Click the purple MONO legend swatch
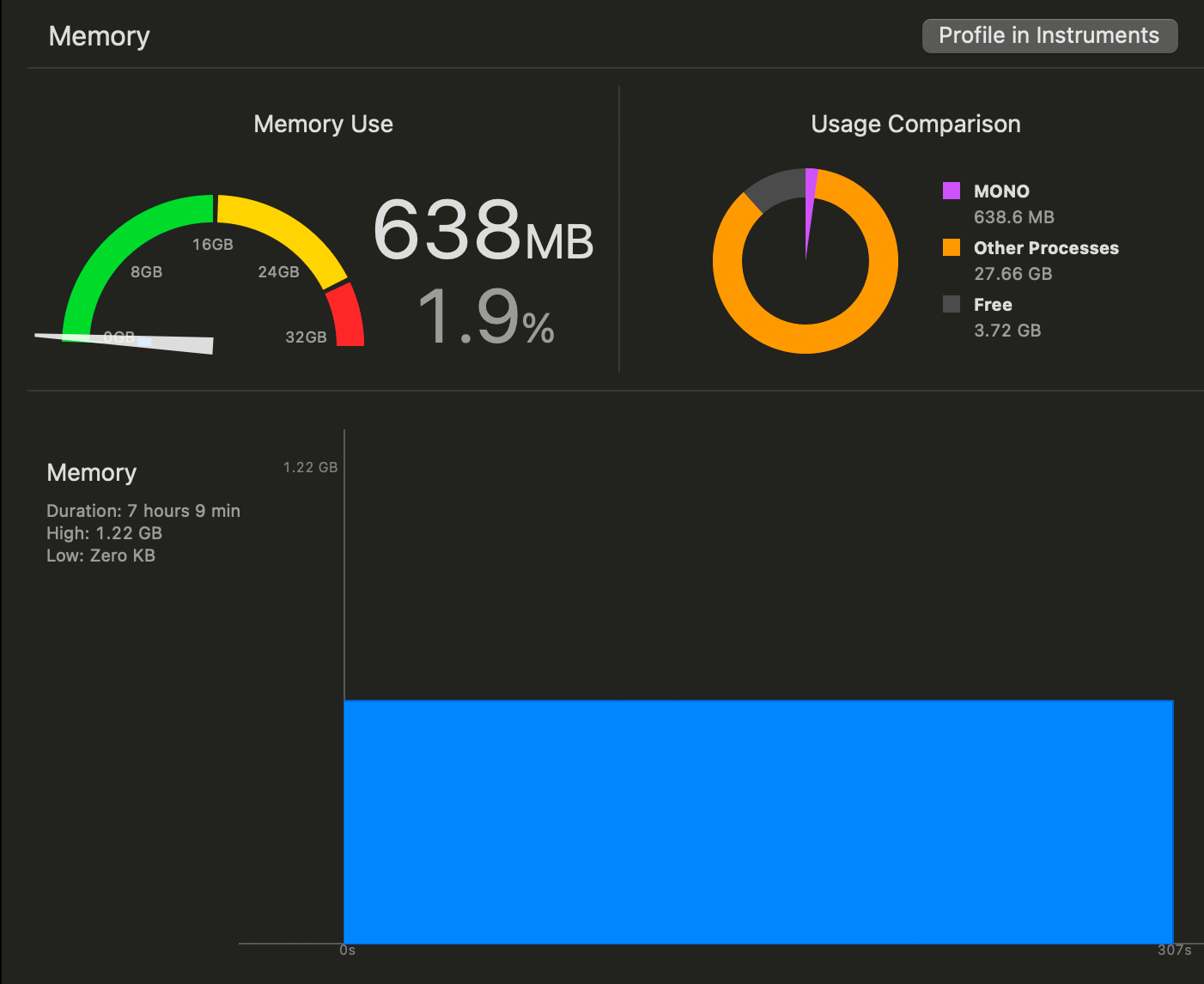 click(951, 191)
